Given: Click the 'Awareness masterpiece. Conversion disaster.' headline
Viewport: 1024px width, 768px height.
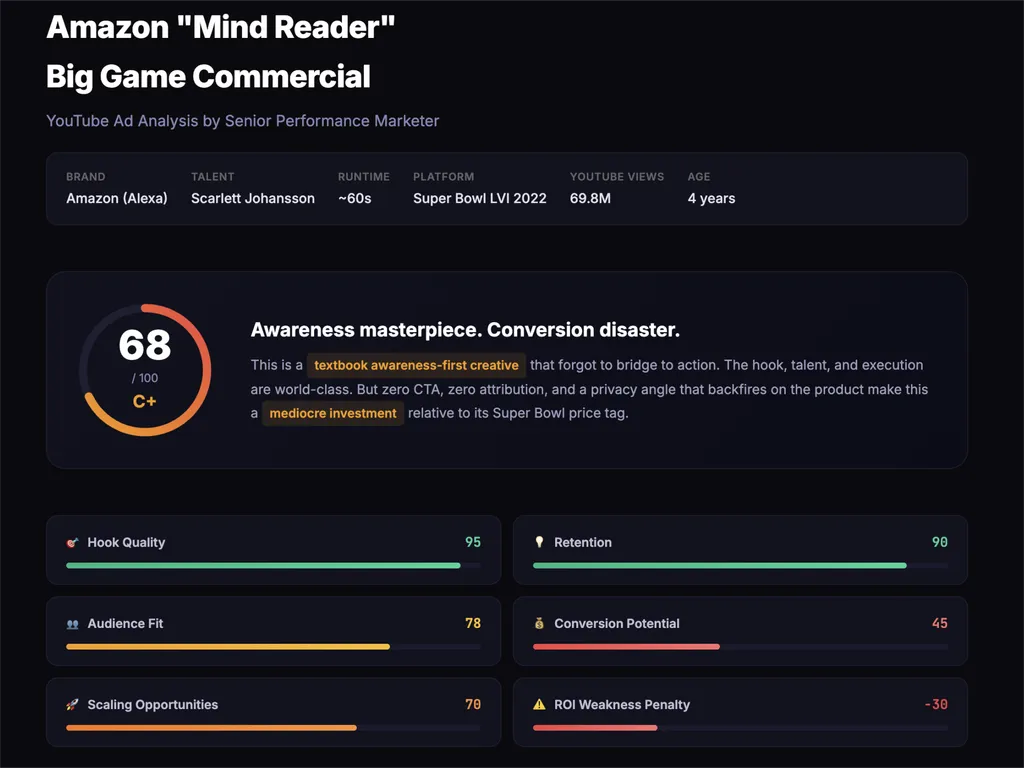Looking at the screenshot, I should pyautogui.click(x=465, y=330).
